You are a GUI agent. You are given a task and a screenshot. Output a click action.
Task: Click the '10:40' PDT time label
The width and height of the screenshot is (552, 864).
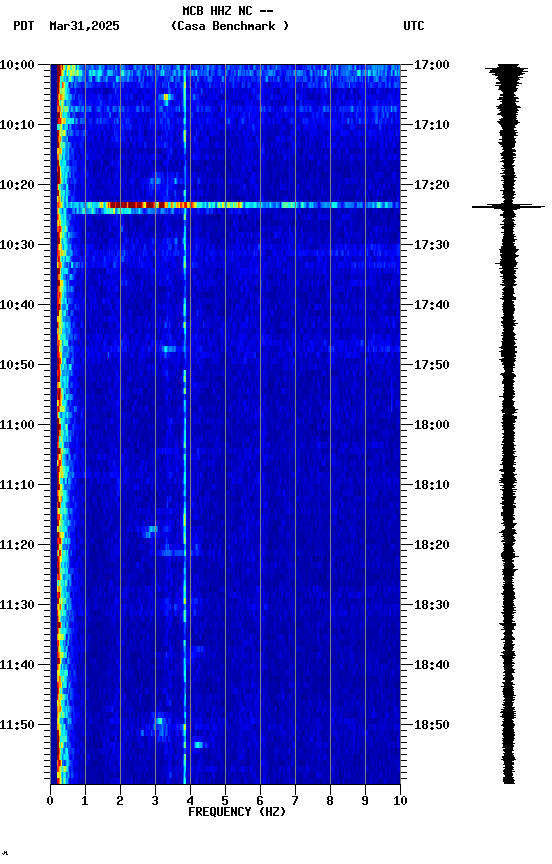(x=17, y=305)
